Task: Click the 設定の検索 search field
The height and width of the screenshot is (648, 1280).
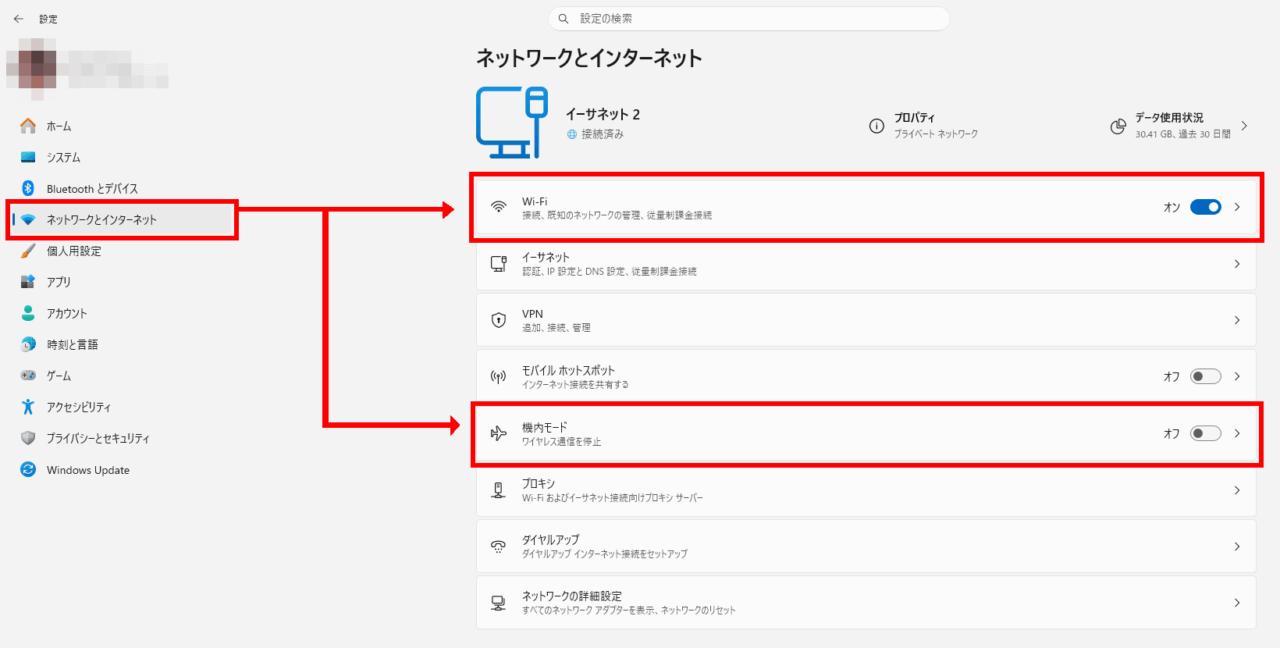Action: pyautogui.click(x=749, y=19)
